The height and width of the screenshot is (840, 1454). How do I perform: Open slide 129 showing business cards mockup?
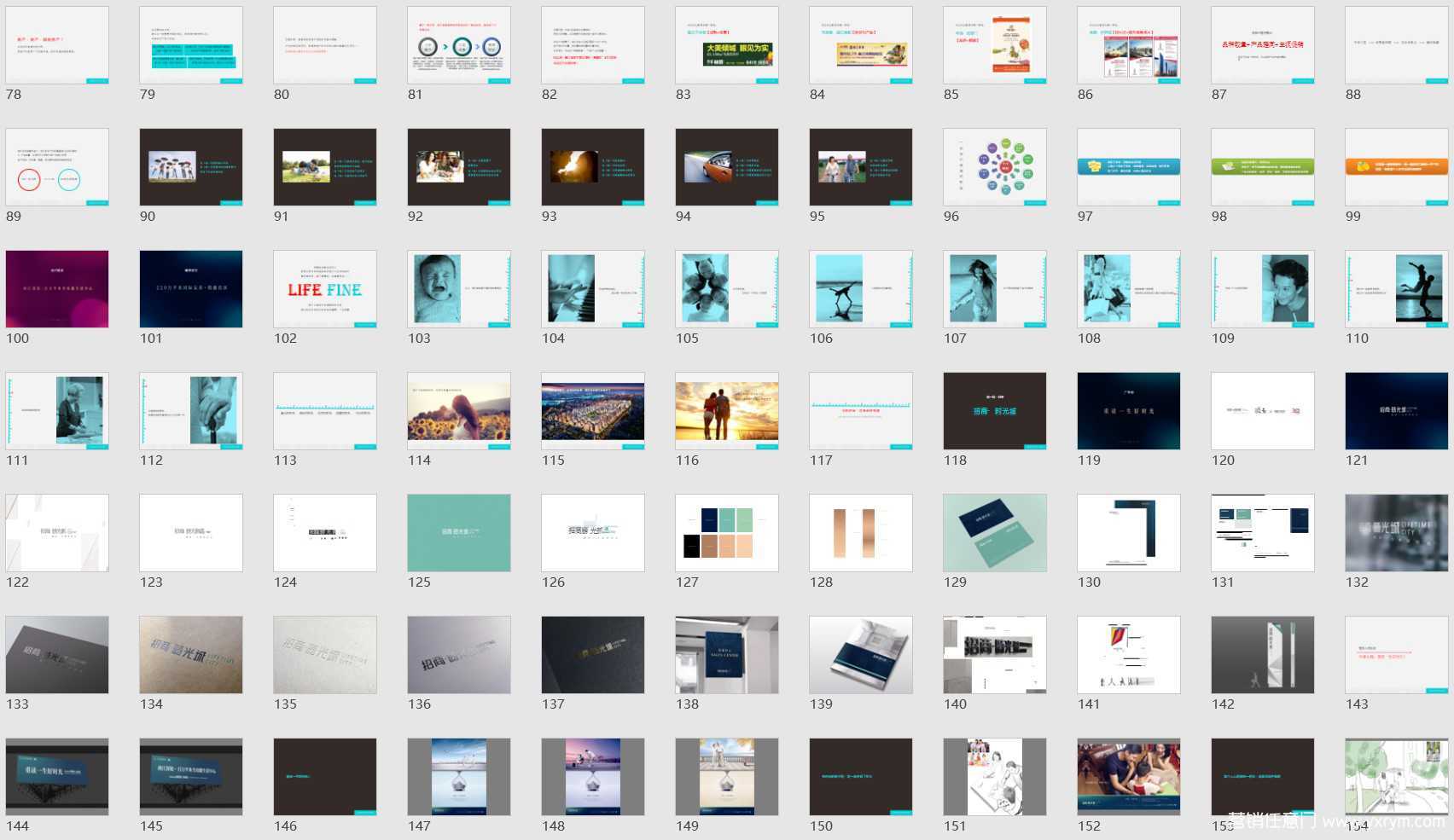pyautogui.click(x=995, y=533)
